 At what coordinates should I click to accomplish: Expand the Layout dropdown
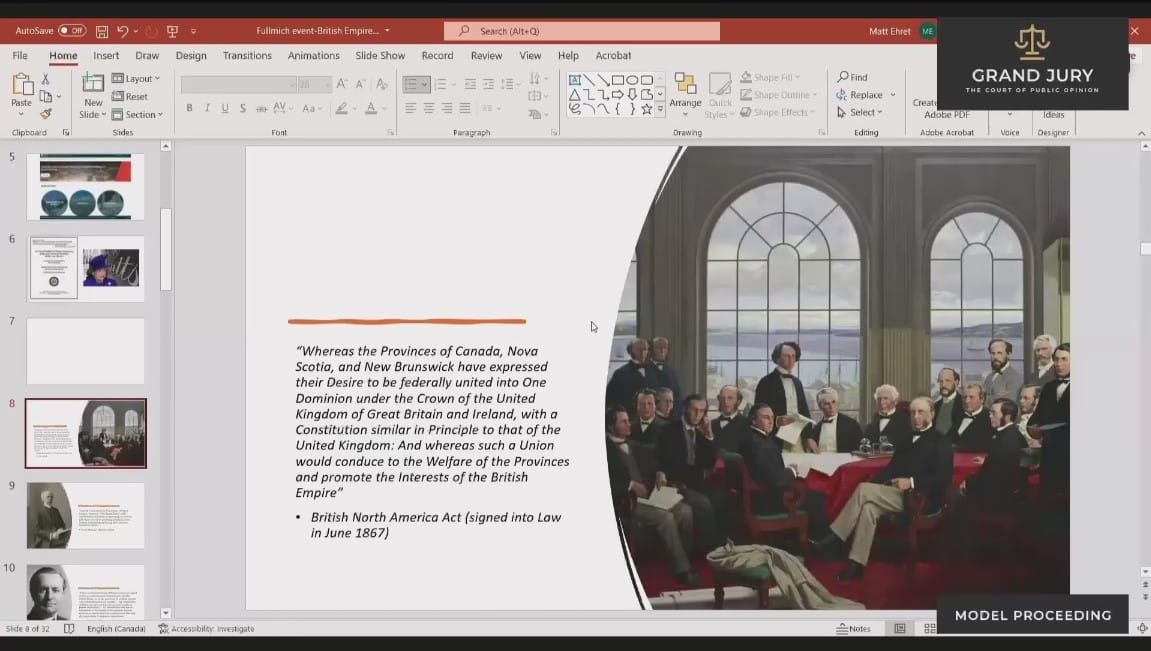tap(137, 79)
